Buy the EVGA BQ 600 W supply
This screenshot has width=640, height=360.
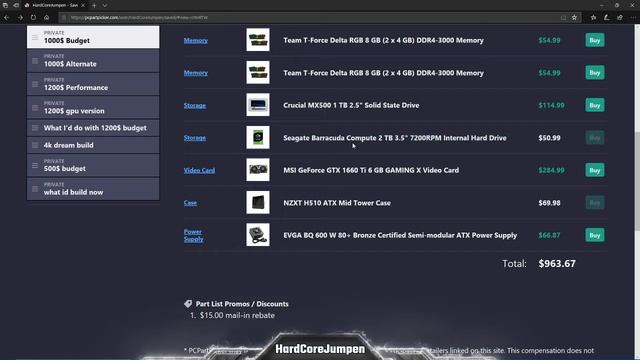[595, 235]
